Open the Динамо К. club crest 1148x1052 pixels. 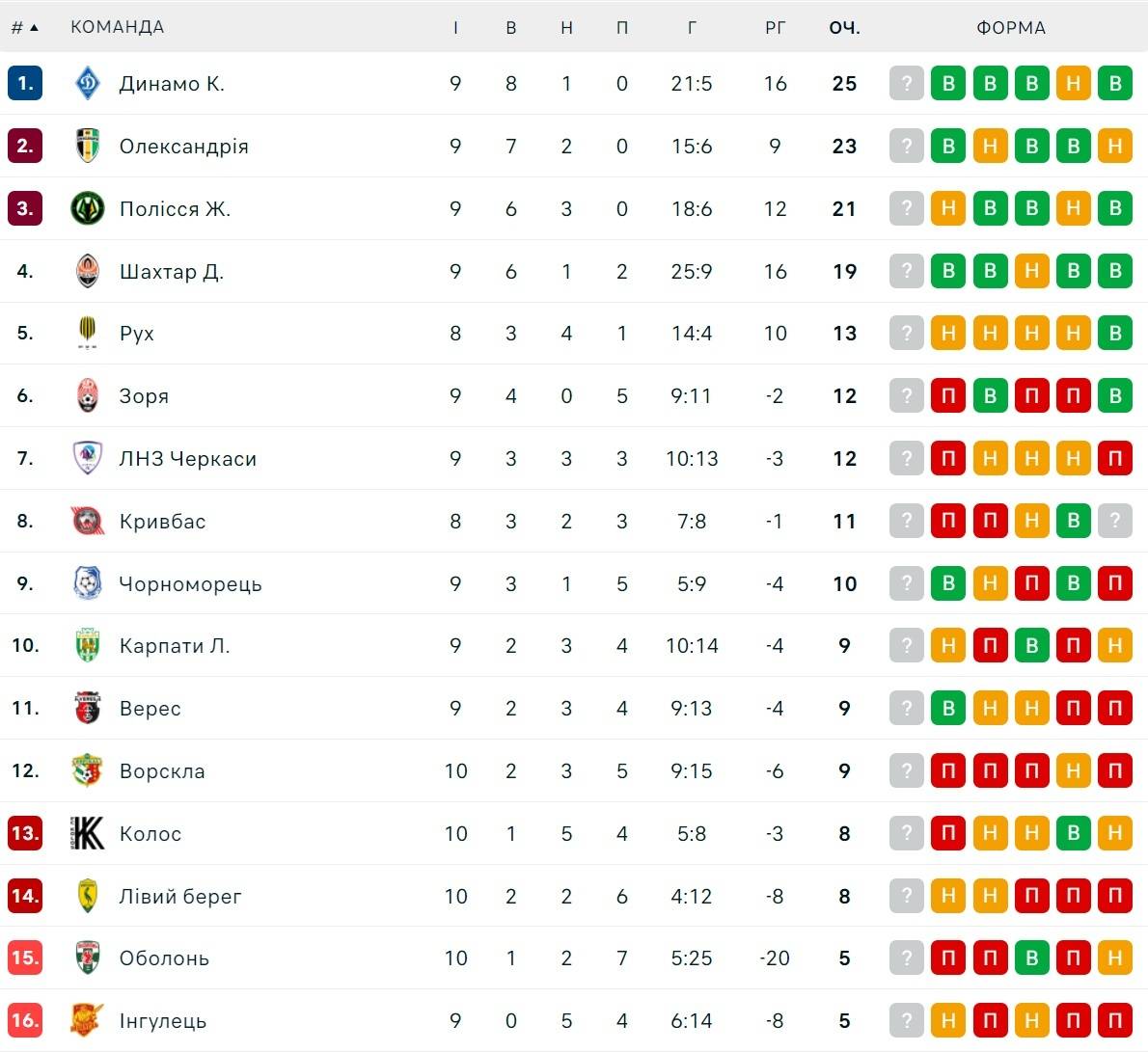(x=88, y=83)
